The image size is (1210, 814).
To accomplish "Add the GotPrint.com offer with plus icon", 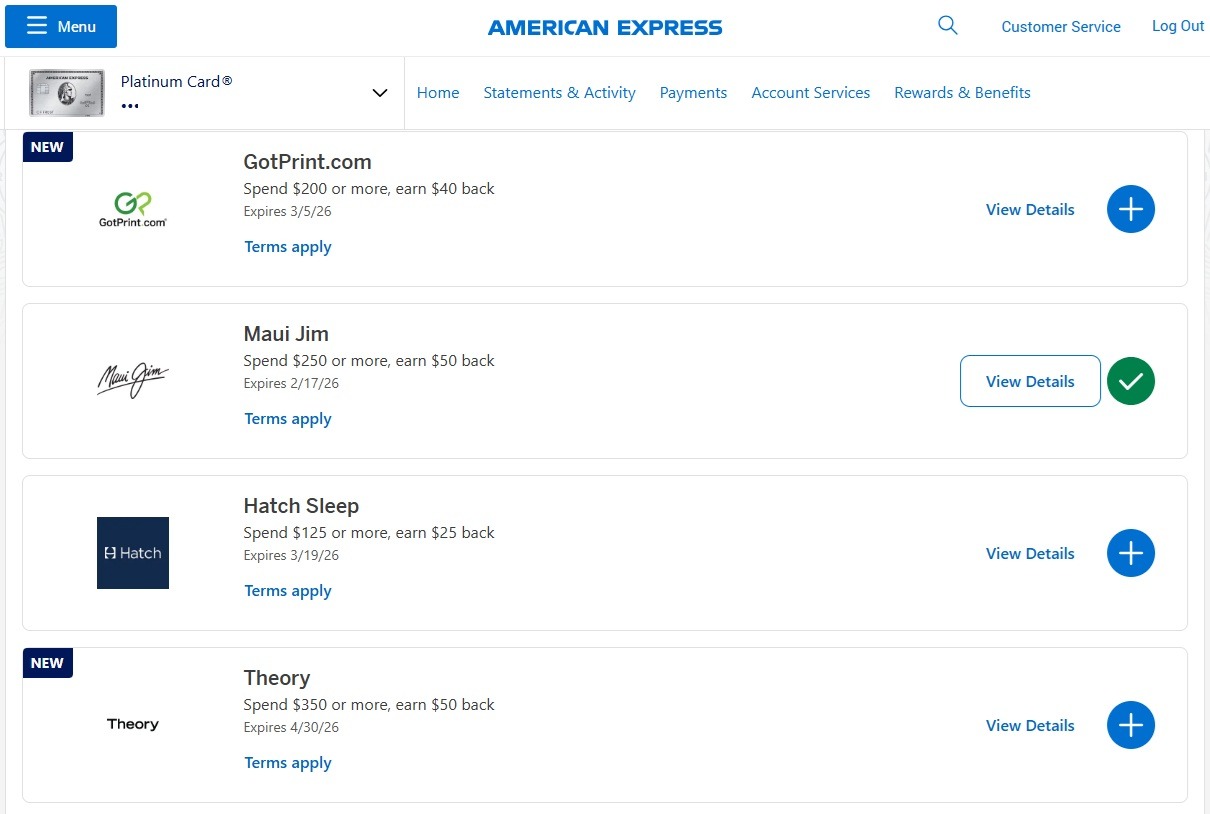I will [1130, 209].
